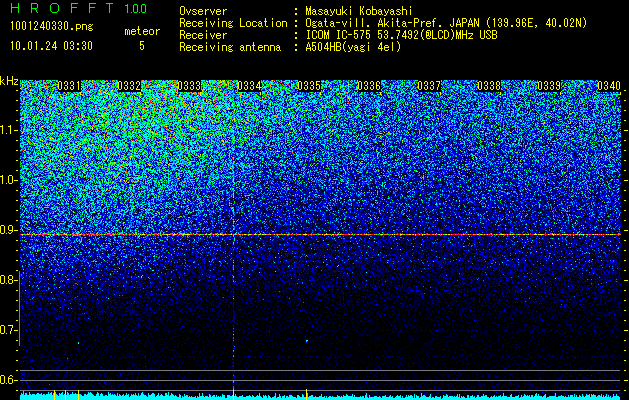This screenshot has height=400, width=629.
Task: Click the yellow meteor marker below 0335
Action: pos(306,394)
